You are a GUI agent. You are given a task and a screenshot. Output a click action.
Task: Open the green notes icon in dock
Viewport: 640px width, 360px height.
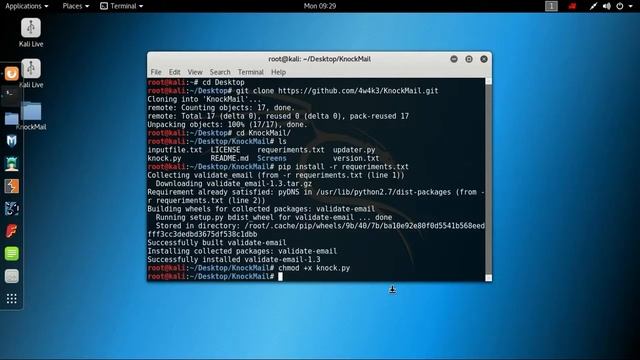pos(11,253)
